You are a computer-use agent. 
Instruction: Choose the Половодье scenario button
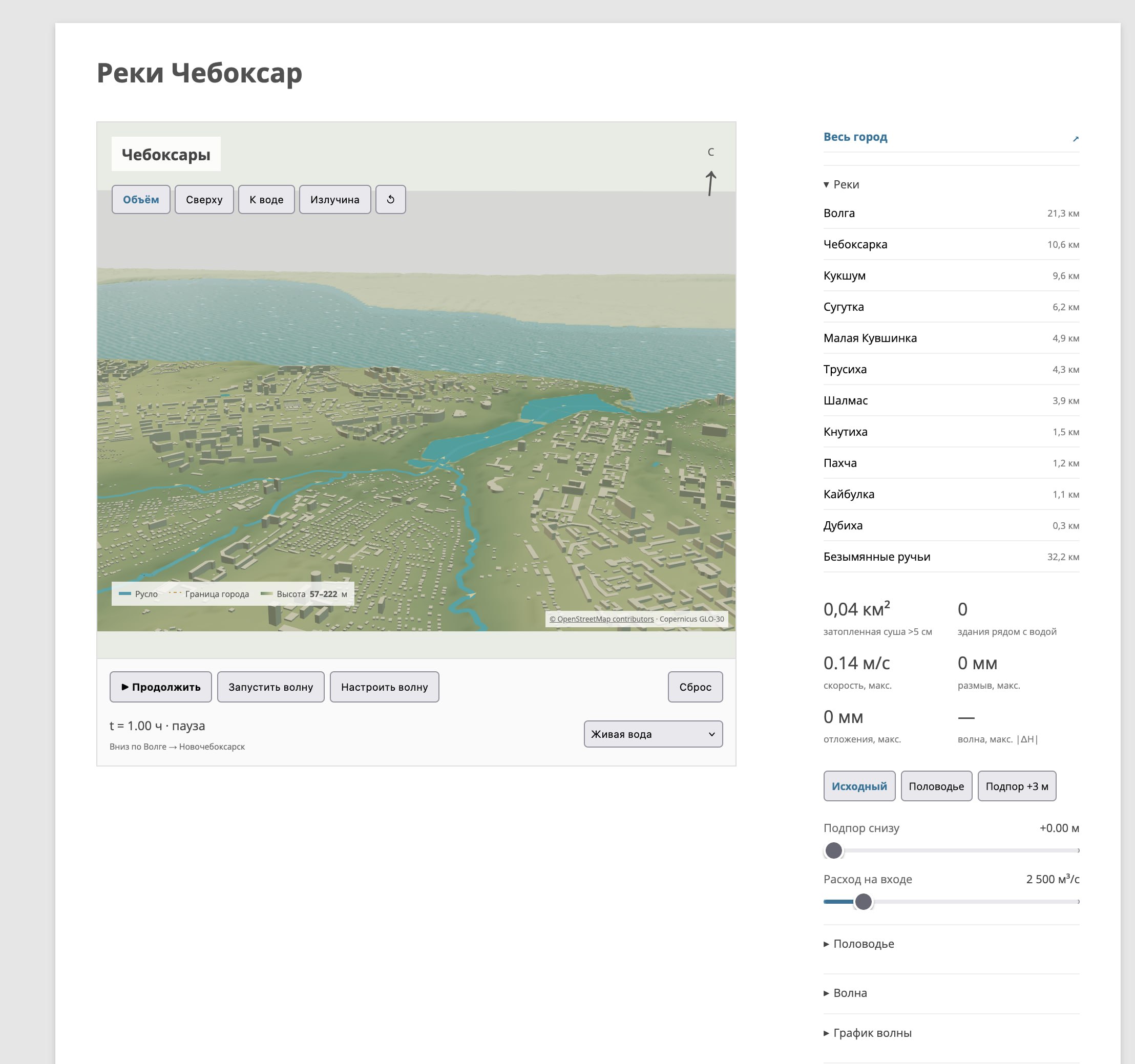936,786
